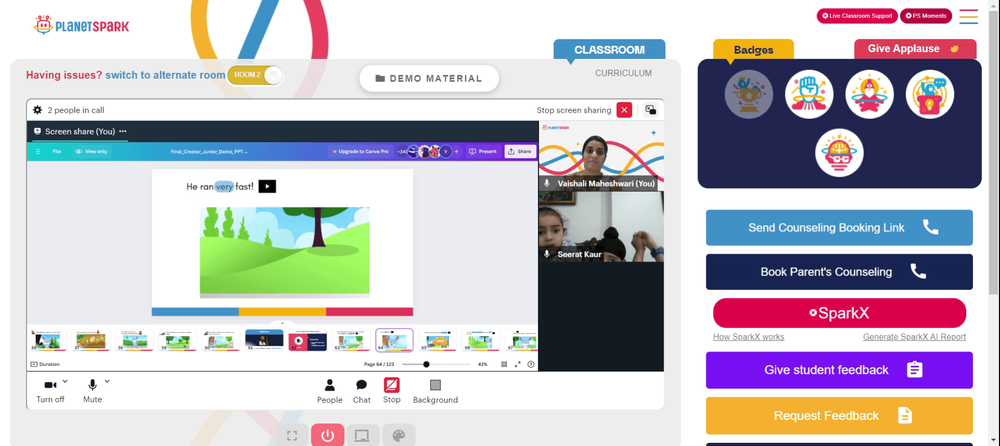Click the plus icon beside Canva avatars
Screen dimensions: 1000x446
pos(456,152)
